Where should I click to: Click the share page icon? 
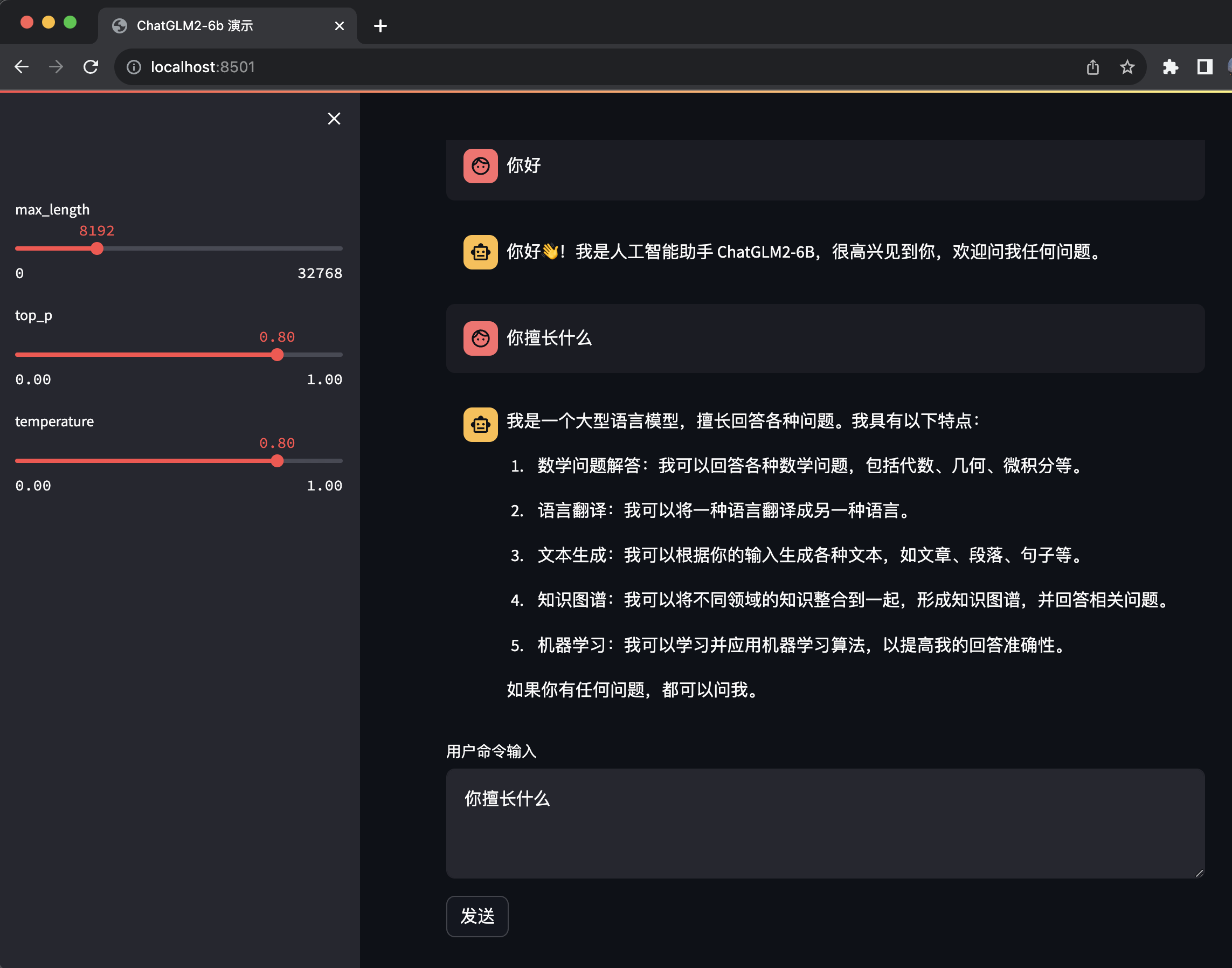1092,67
